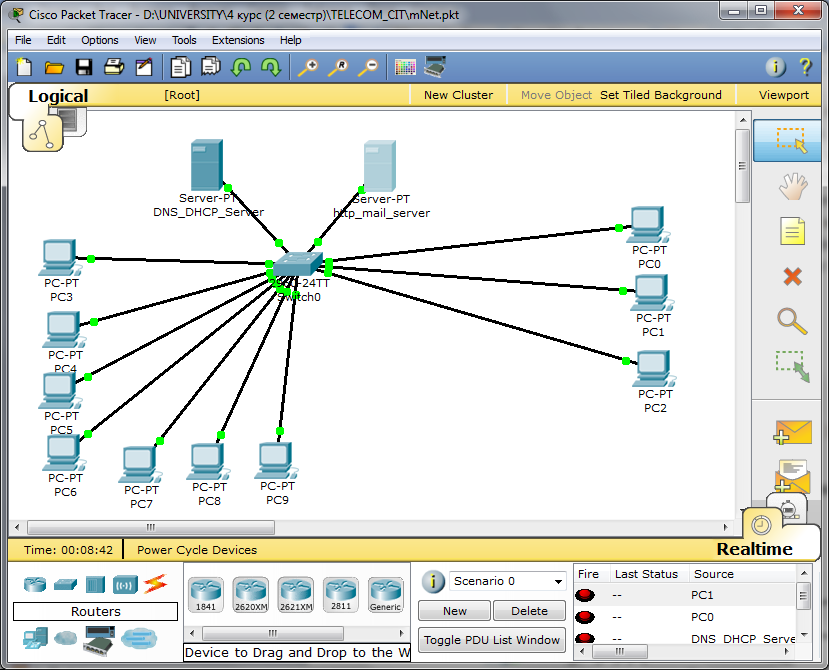Add Simple PDU envelope tool

click(x=792, y=433)
